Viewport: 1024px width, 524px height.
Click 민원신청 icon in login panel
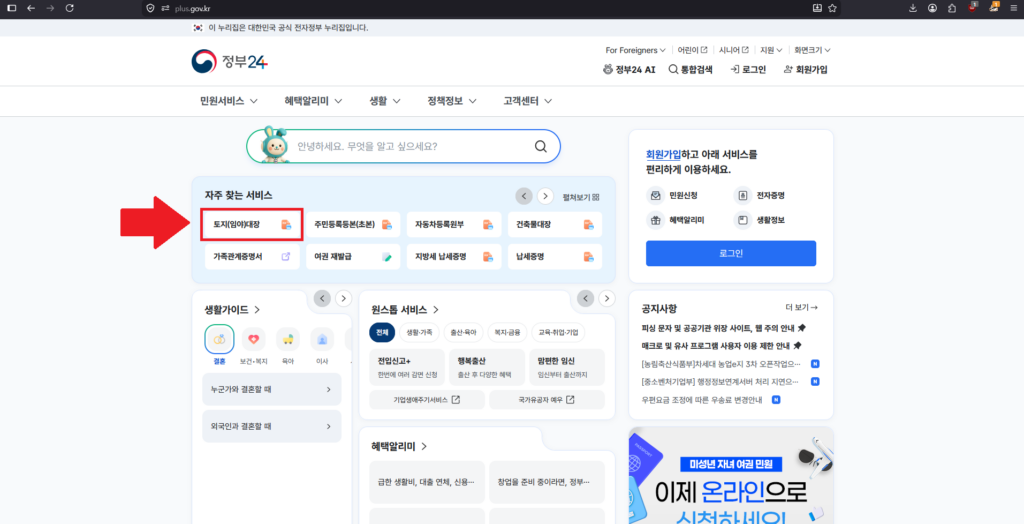coord(654,195)
